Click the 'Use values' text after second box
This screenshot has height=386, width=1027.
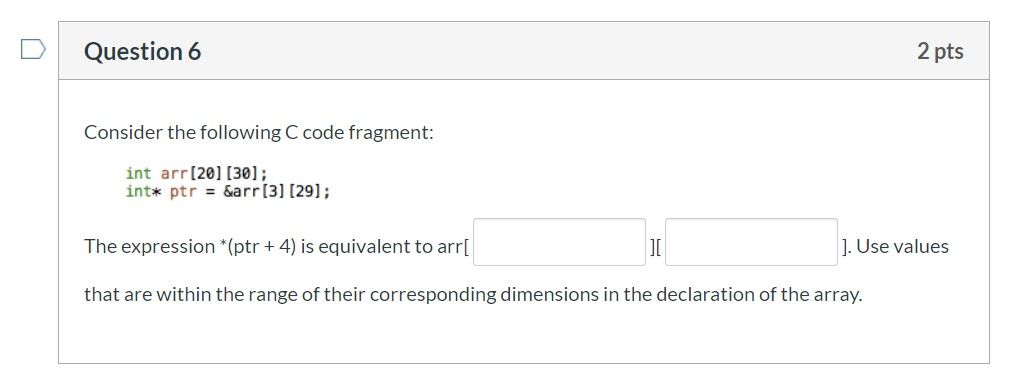click(902, 246)
